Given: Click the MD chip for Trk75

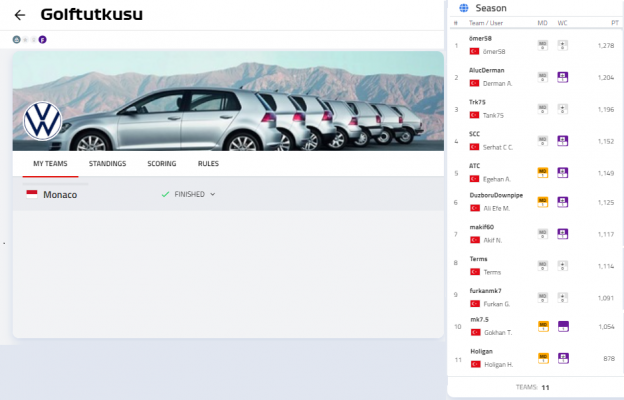Looking at the screenshot, I should coord(542,109).
